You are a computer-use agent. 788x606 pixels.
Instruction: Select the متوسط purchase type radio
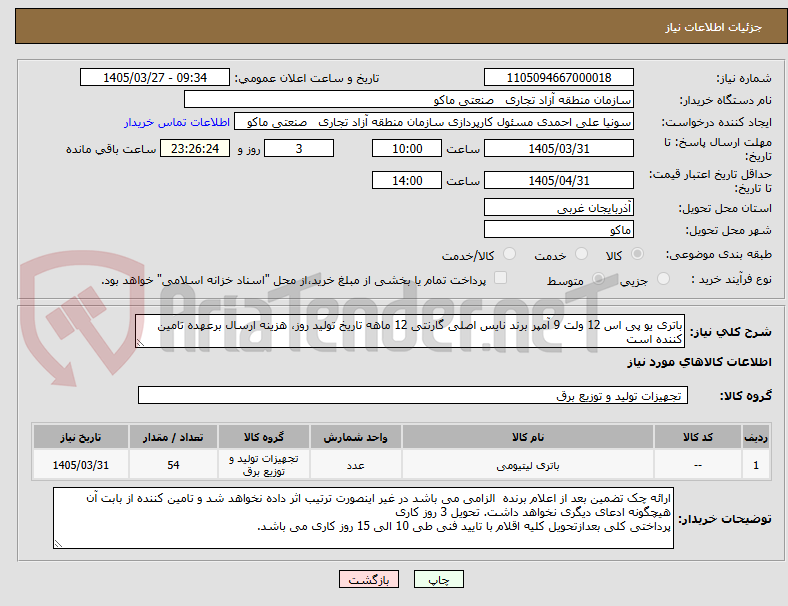(x=599, y=278)
